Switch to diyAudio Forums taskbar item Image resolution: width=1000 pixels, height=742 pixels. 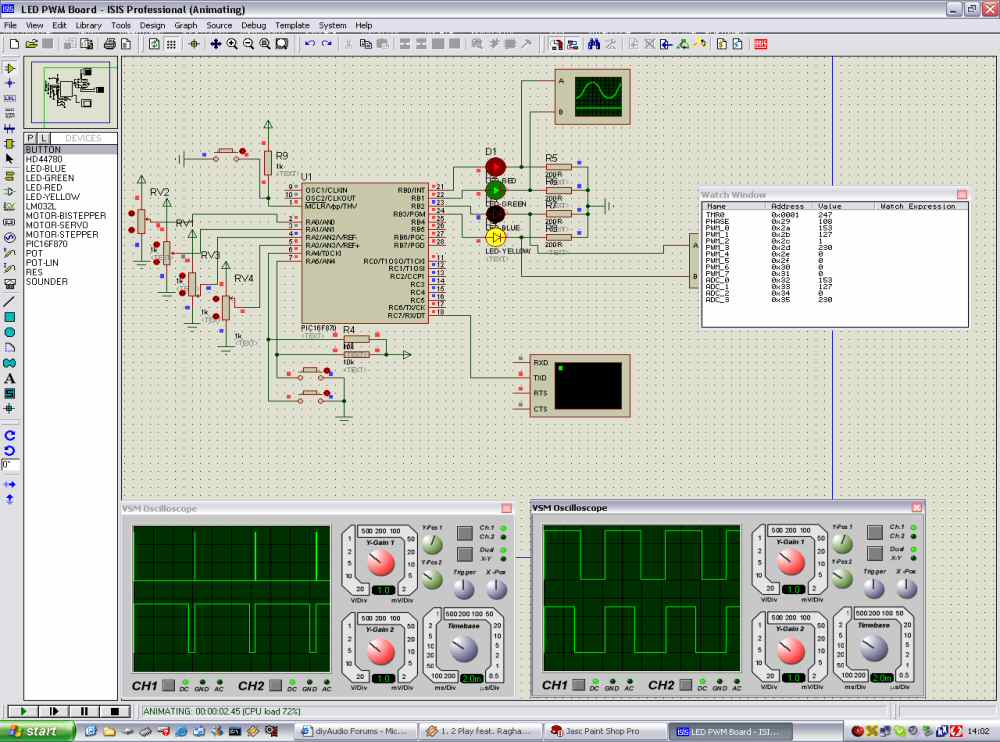(x=356, y=731)
